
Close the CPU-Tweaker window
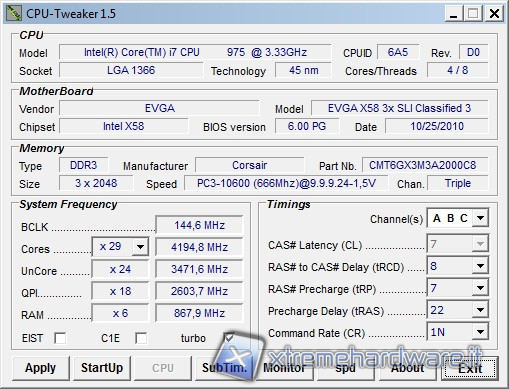point(494,14)
